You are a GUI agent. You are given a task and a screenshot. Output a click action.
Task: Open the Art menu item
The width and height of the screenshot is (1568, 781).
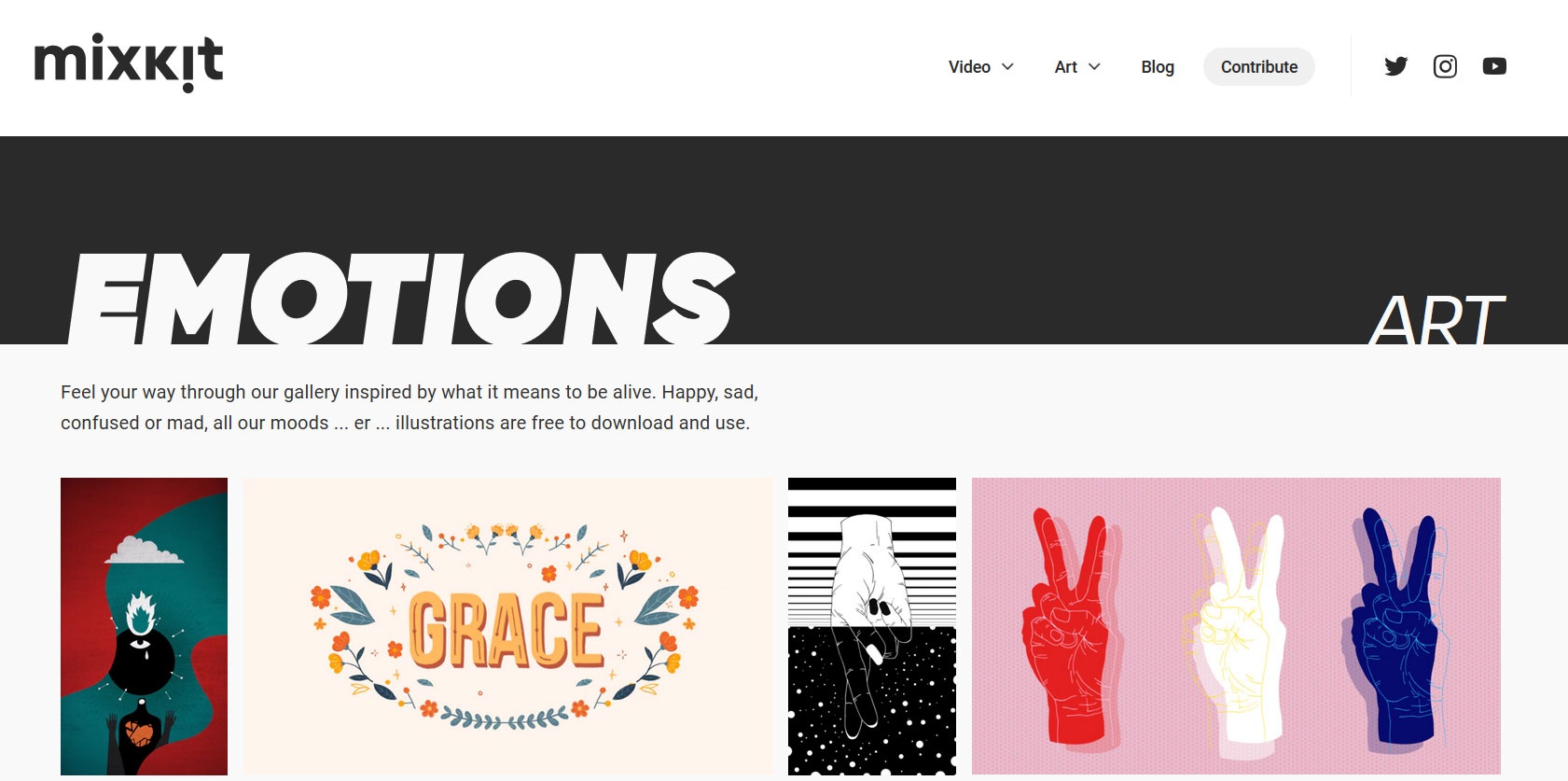tap(1065, 67)
